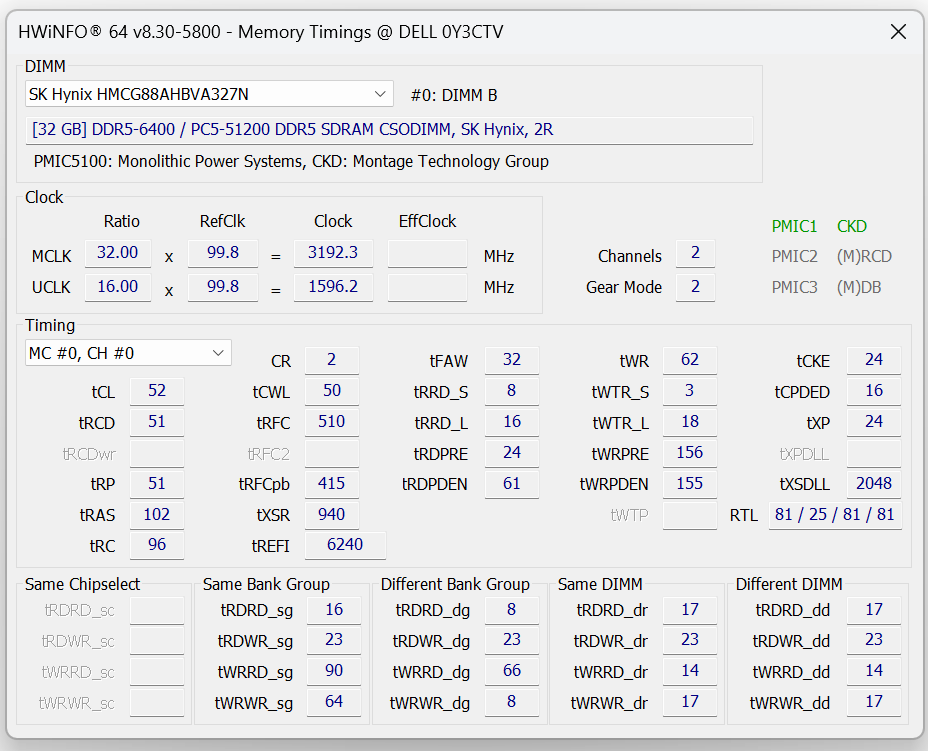Image resolution: width=928 pixels, height=751 pixels.
Task: Expand the MC #0, CH #0 channel dropdown
Action: pyautogui.click(x=128, y=353)
